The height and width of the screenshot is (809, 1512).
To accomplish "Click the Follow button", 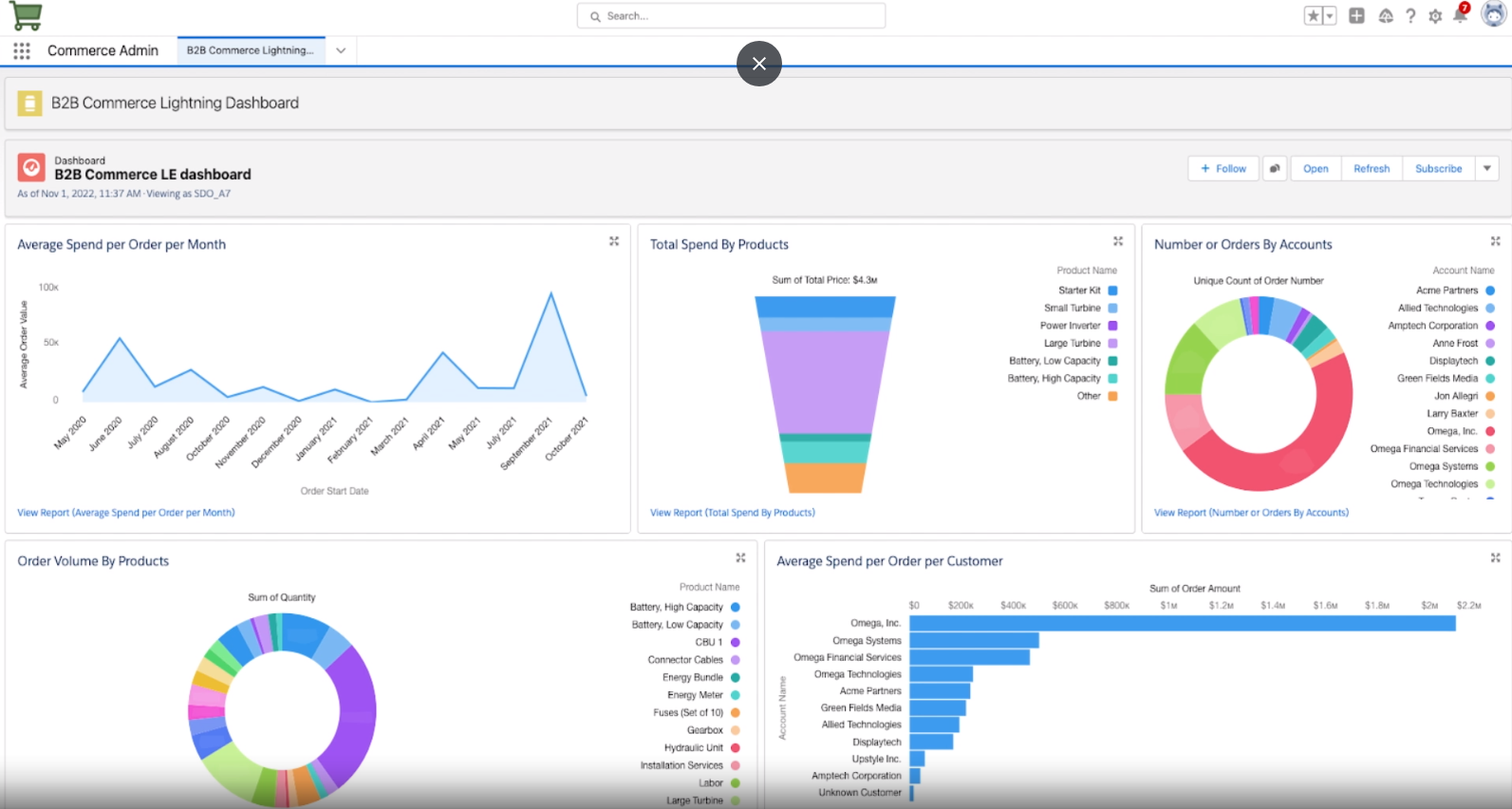I will tap(1223, 168).
